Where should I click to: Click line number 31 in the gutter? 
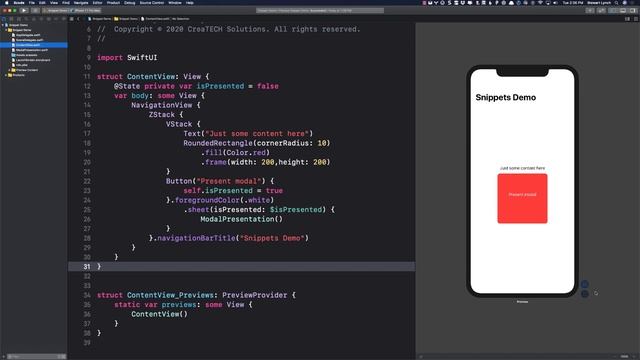click(x=87, y=267)
